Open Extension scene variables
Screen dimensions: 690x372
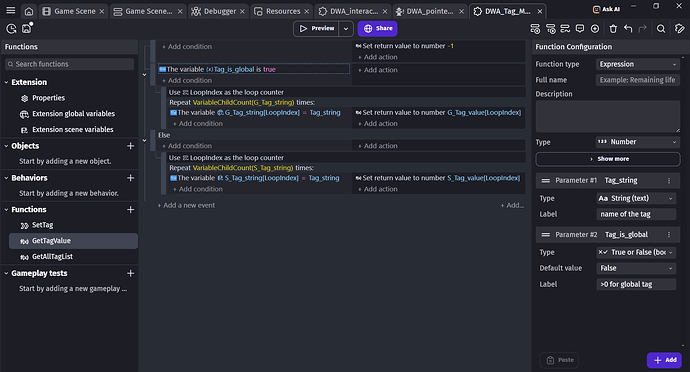pos(72,130)
